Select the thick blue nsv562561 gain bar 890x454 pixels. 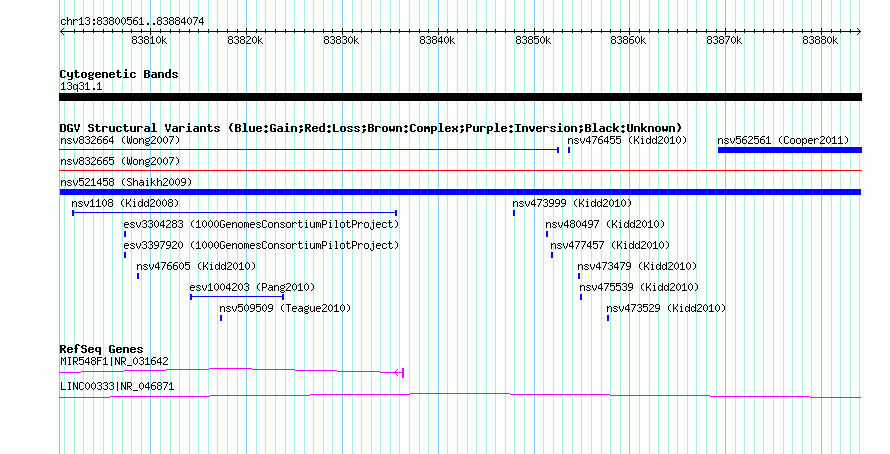790,150
